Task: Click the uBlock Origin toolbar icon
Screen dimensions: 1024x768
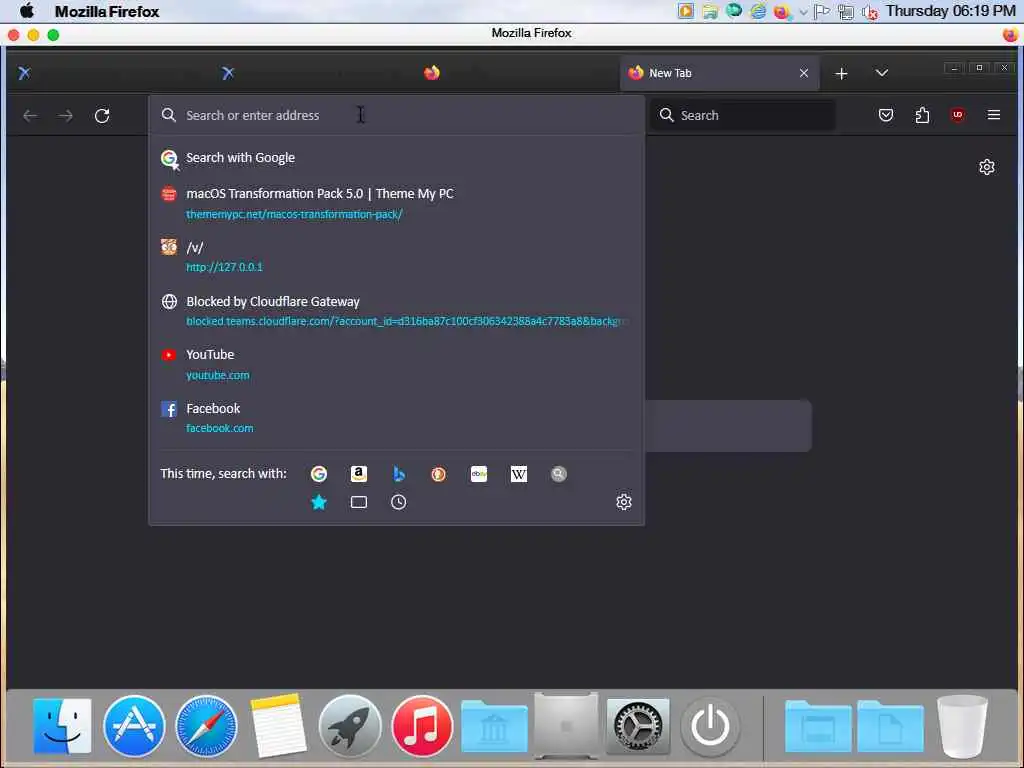Action: click(x=957, y=115)
